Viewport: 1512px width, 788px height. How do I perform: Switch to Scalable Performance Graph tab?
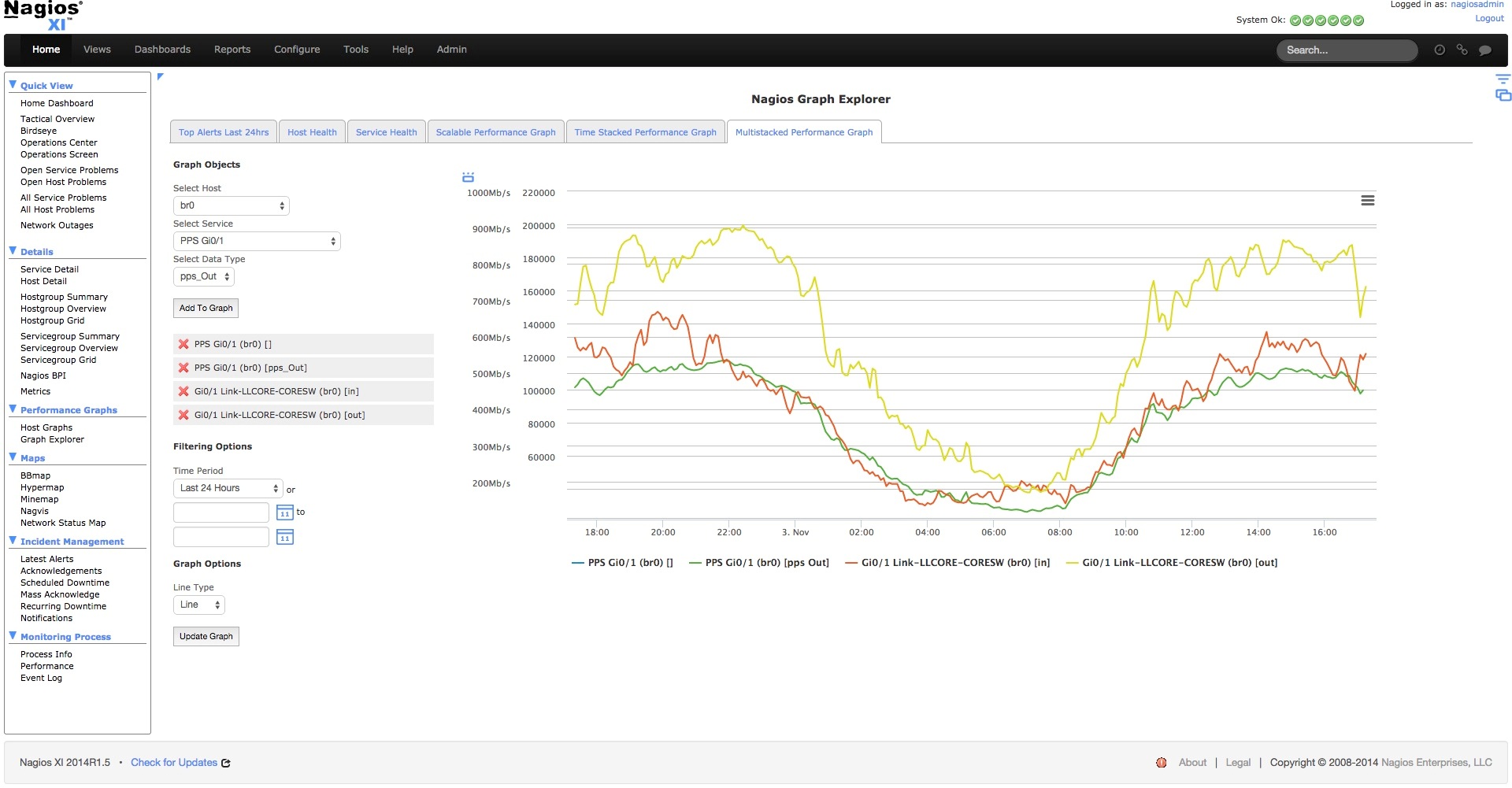click(496, 132)
